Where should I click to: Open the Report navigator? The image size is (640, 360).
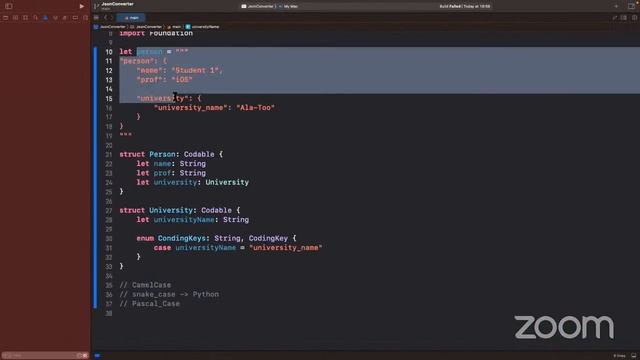tap(85, 18)
